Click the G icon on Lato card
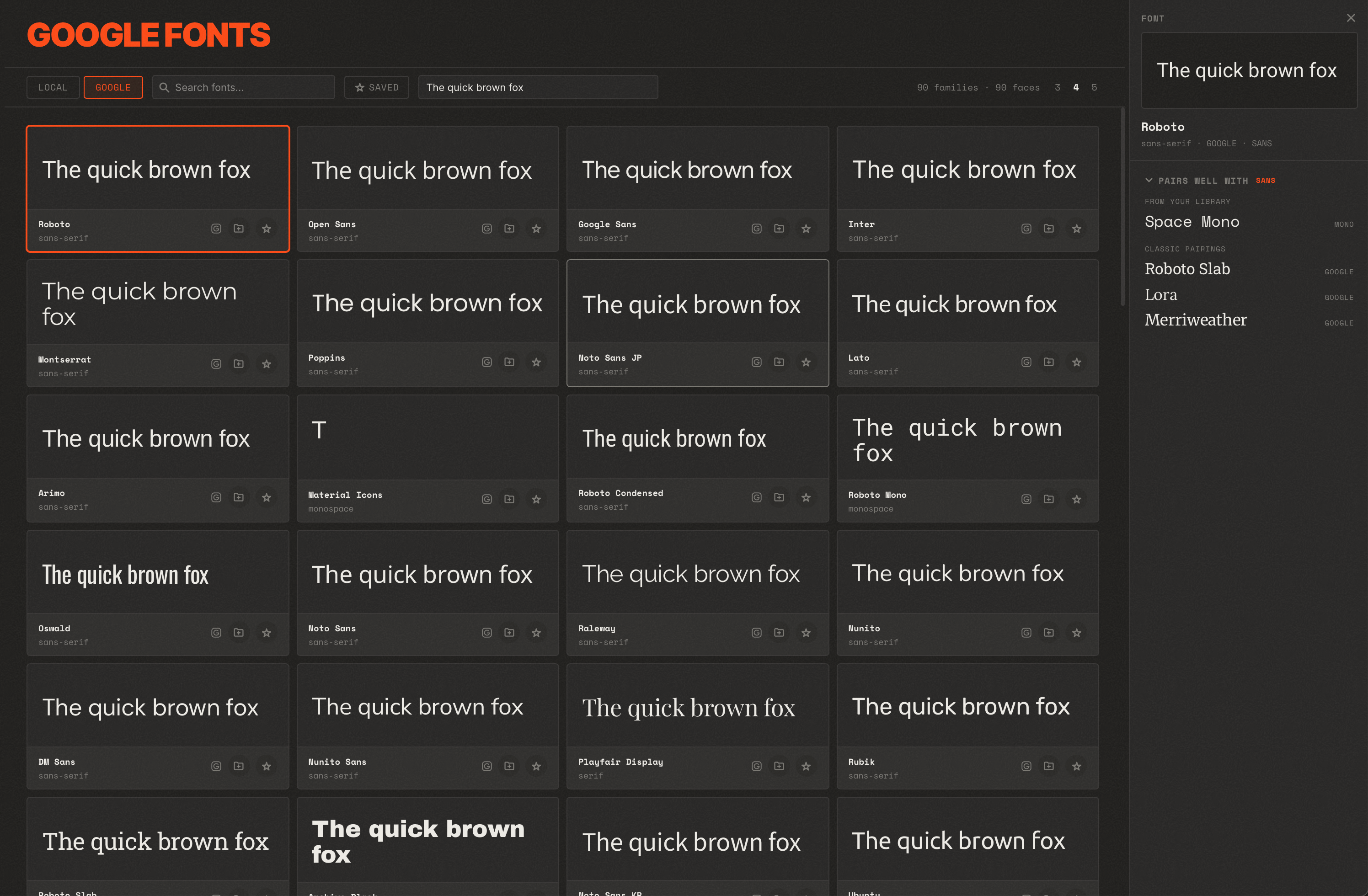The height and width of the screenshot is (896, 1368). tap(1026, 362)
